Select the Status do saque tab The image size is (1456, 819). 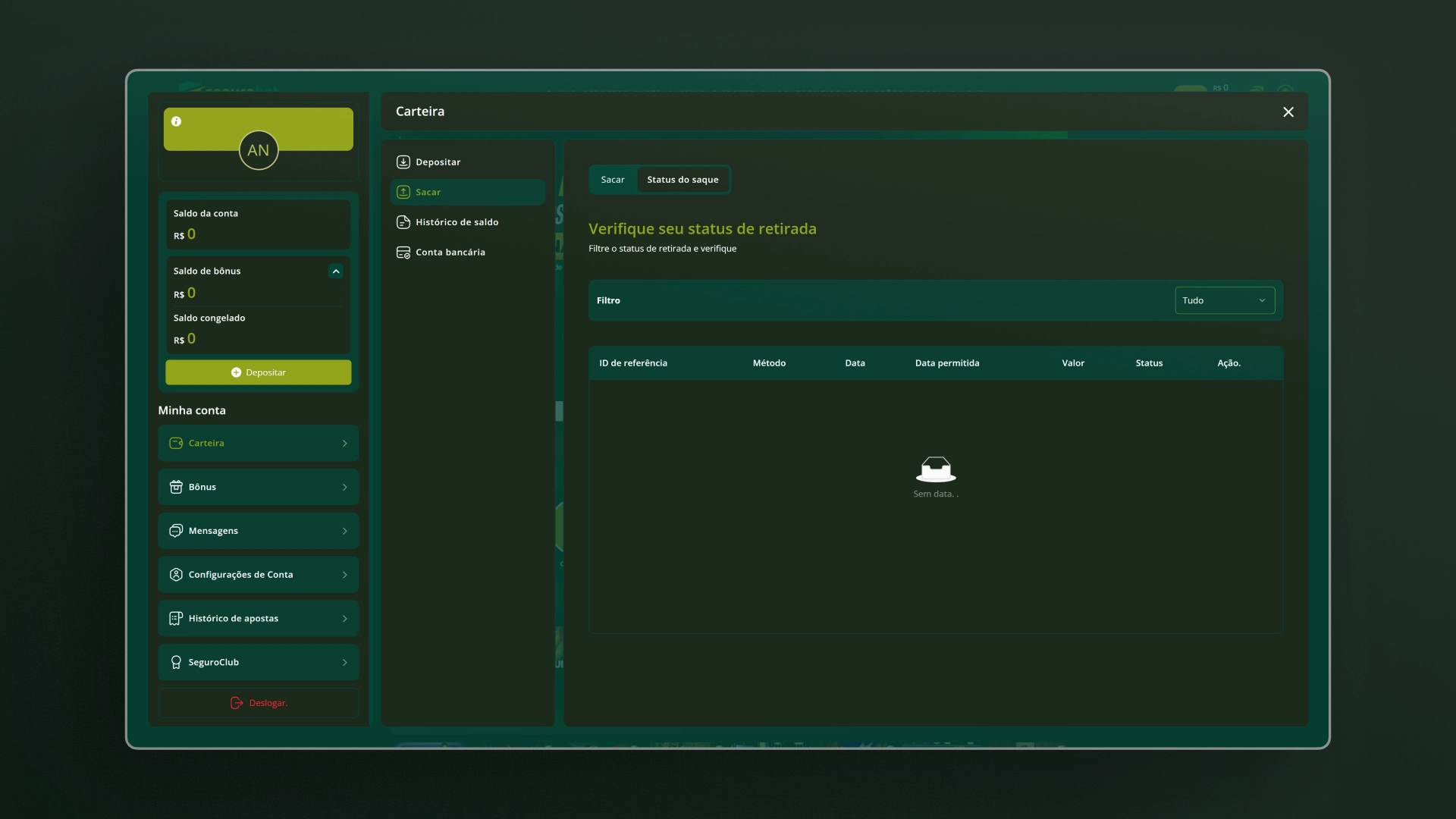(682, 180)
